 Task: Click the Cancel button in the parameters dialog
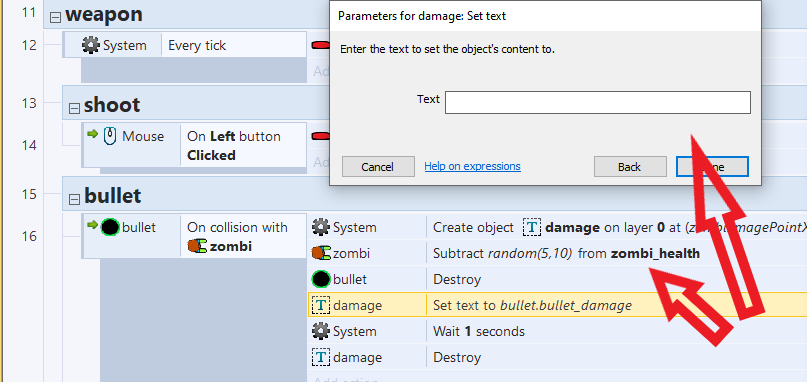pos(378,166)
